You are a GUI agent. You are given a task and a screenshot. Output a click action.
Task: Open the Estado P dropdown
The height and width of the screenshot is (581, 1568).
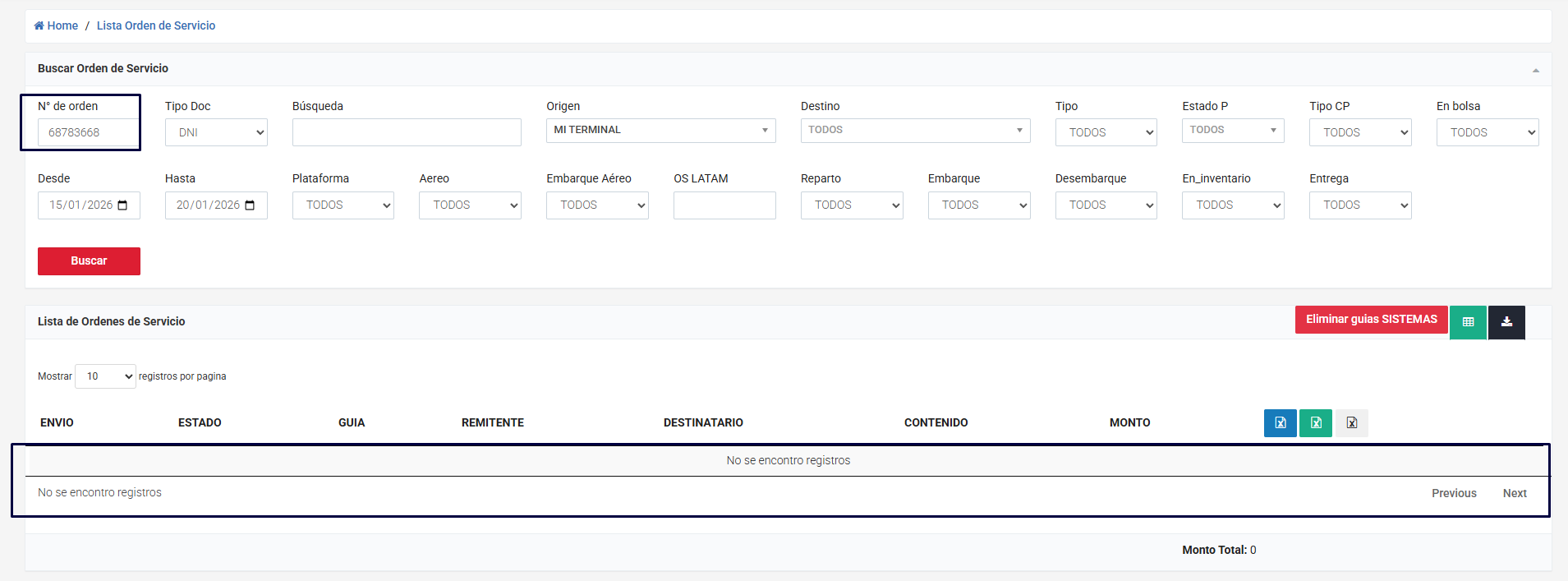[x=1232, y=130]
